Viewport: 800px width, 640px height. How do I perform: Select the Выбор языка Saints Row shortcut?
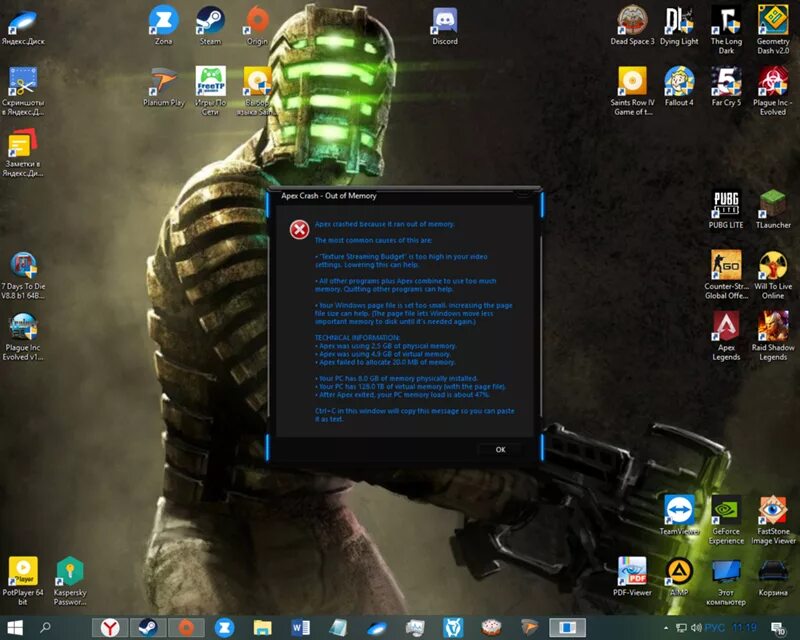click(x=255, y=92)
